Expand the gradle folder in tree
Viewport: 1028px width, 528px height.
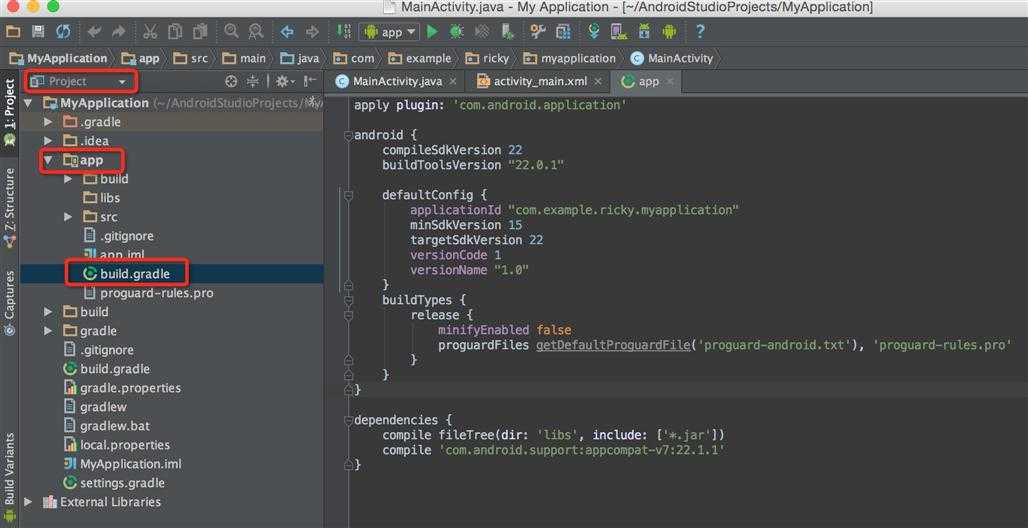click(48, 331)
